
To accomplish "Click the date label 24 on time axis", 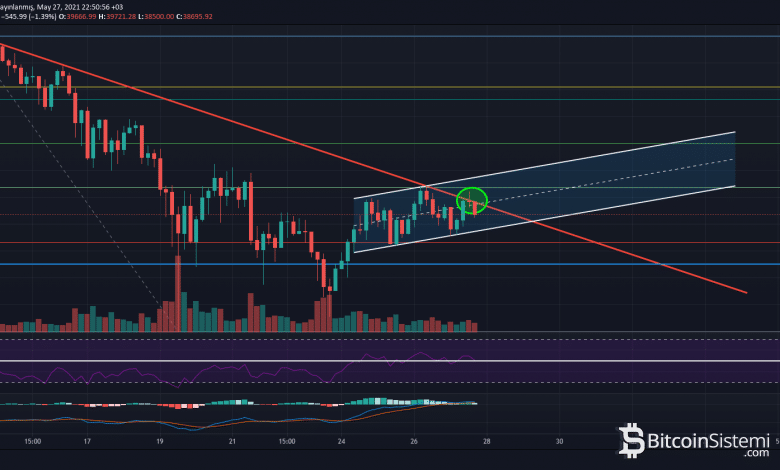I will 342,441.
